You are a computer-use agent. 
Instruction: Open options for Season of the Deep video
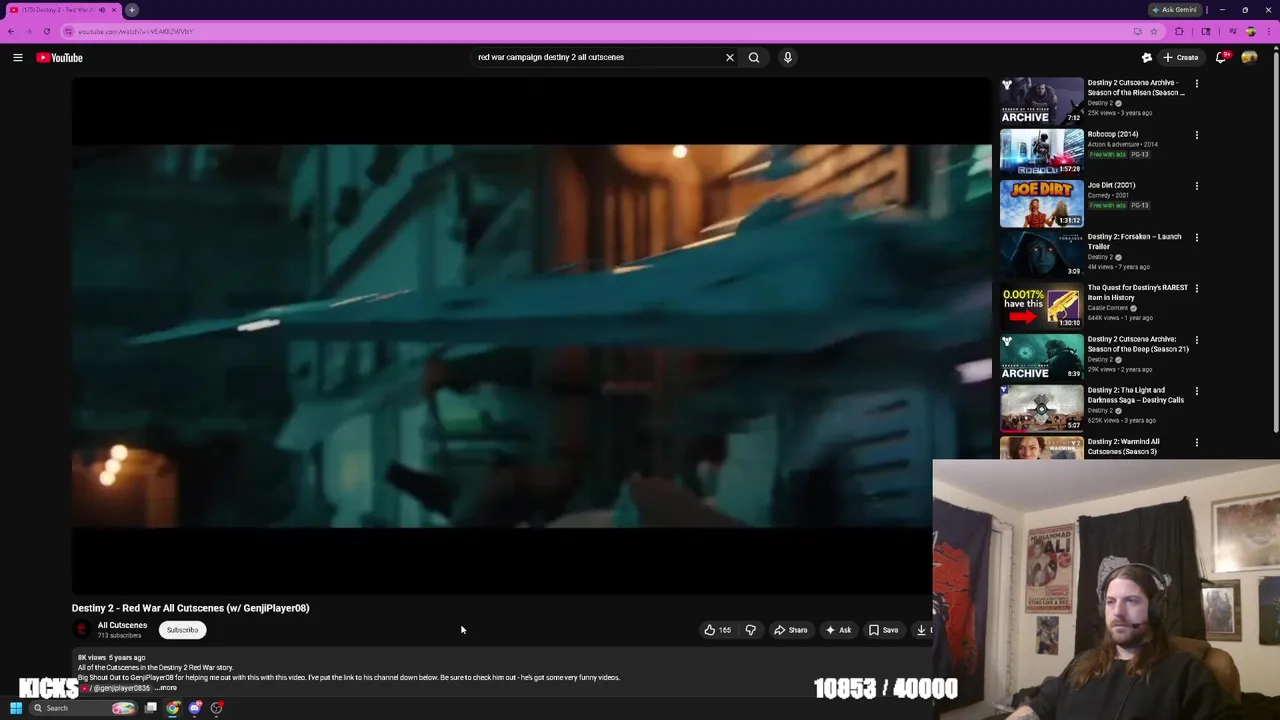click(x=1197, y=340)
